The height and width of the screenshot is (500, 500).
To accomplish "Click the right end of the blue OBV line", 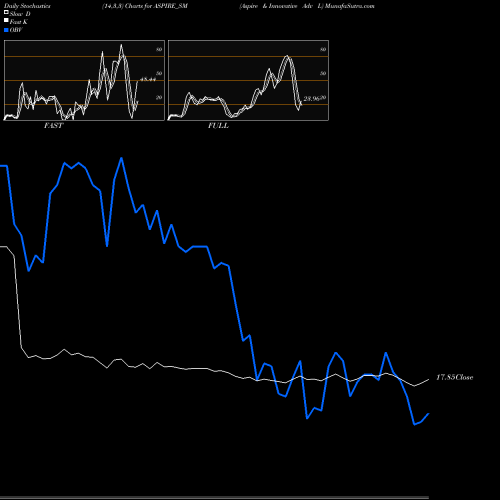I will click(428, 414).
